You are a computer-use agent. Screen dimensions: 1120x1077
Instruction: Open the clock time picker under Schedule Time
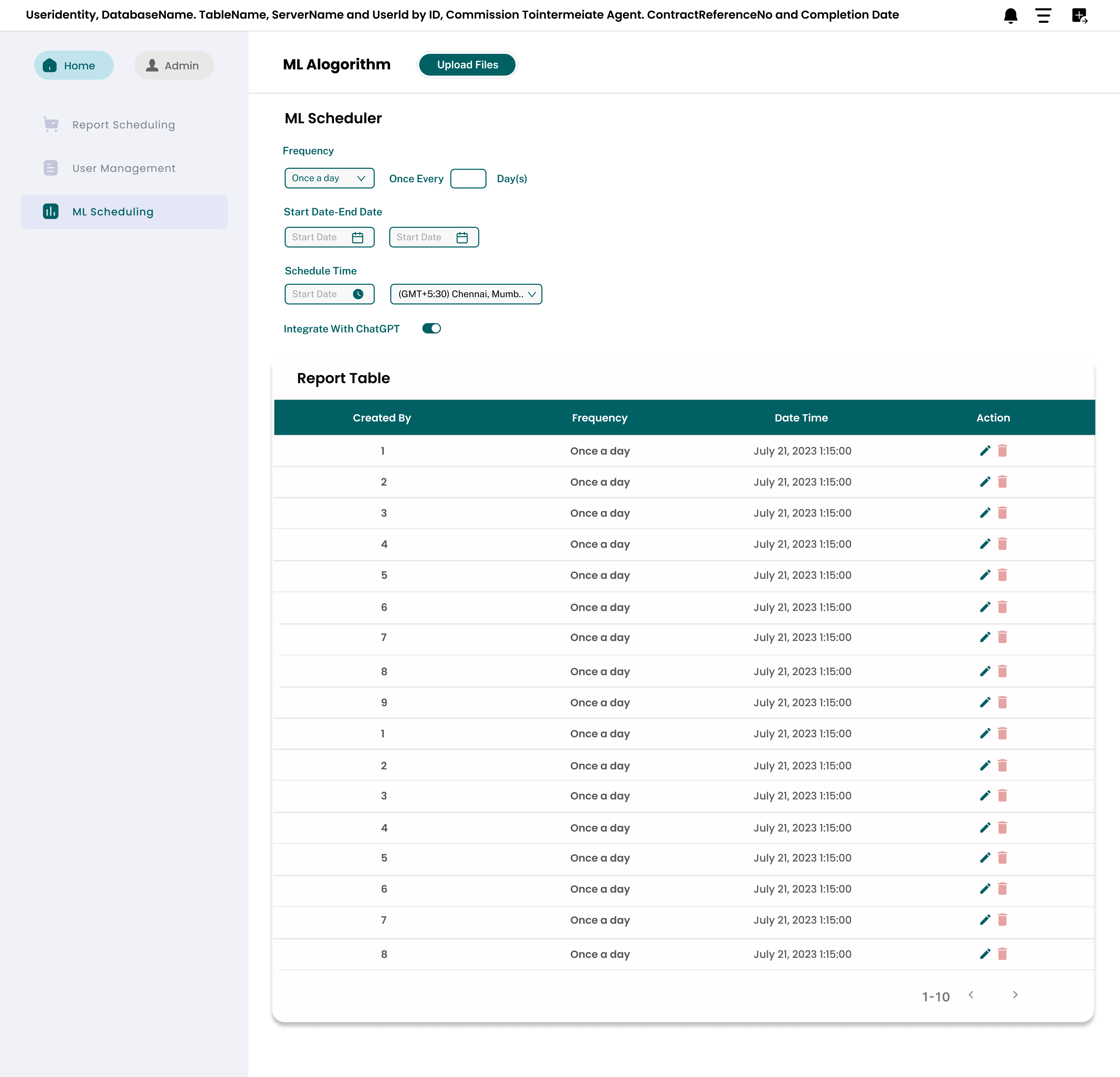(358, 294)
